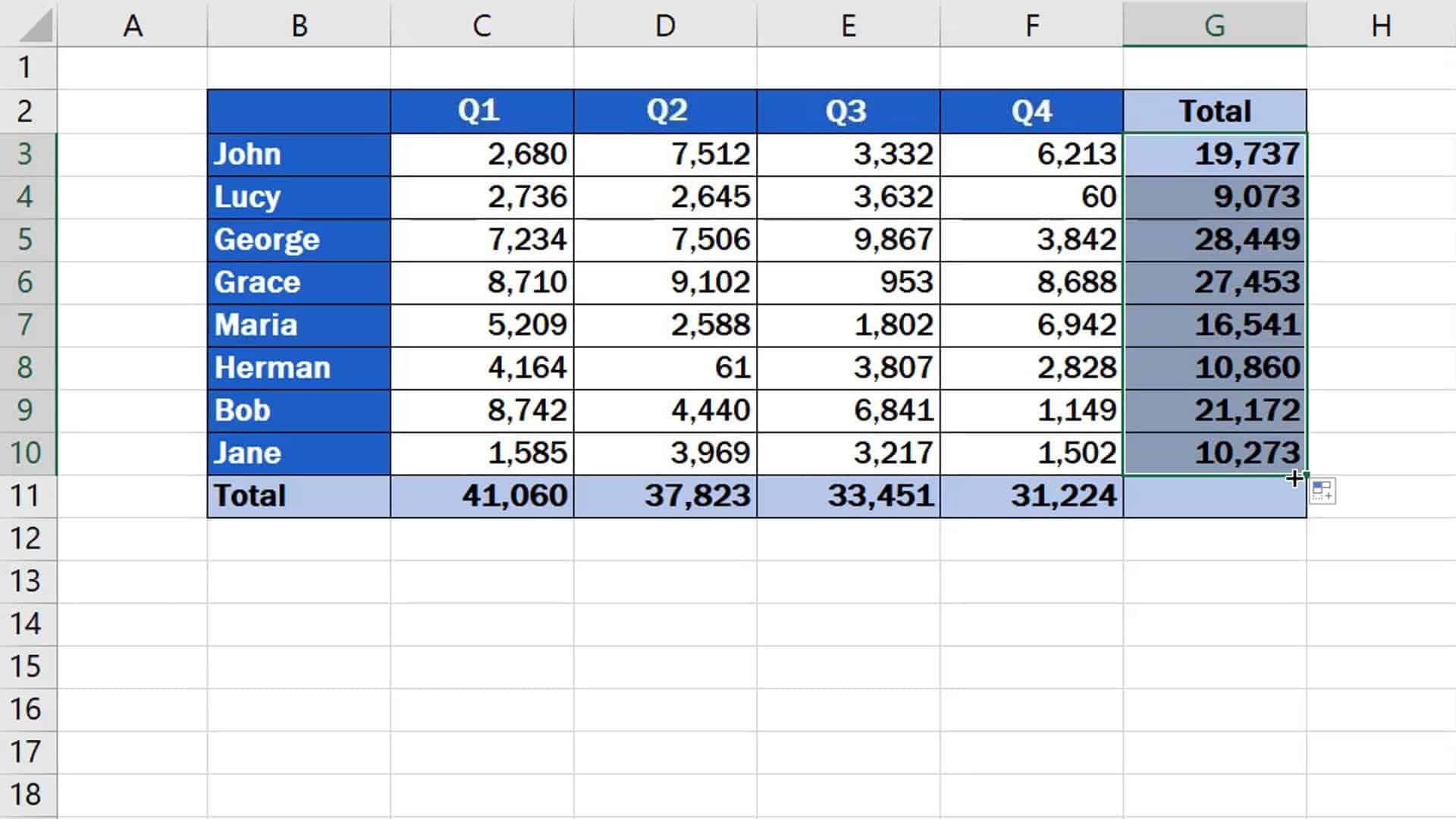The width and height of the screenshot is (1456, 819).
Task: Select column G by its header
Action: click(x=1215, y=25)
